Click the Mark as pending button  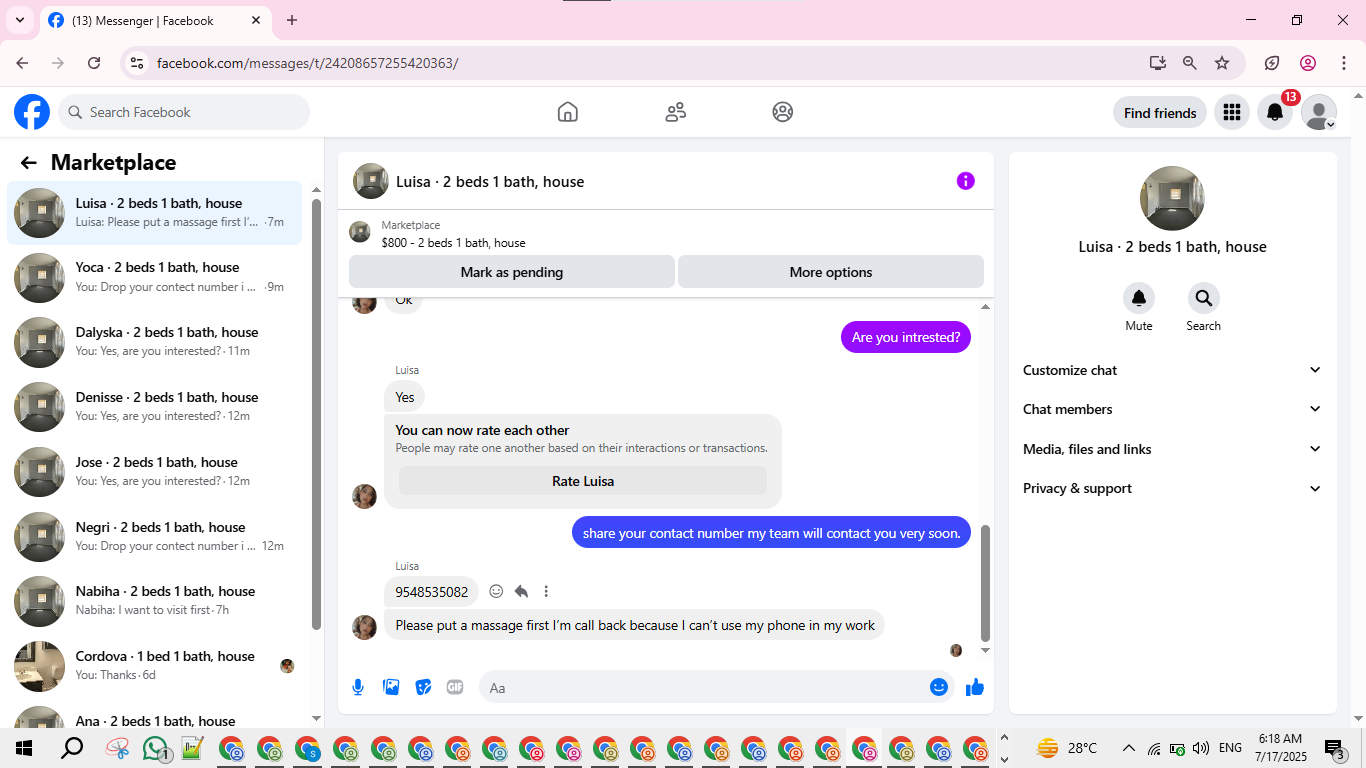pos(512,272)
